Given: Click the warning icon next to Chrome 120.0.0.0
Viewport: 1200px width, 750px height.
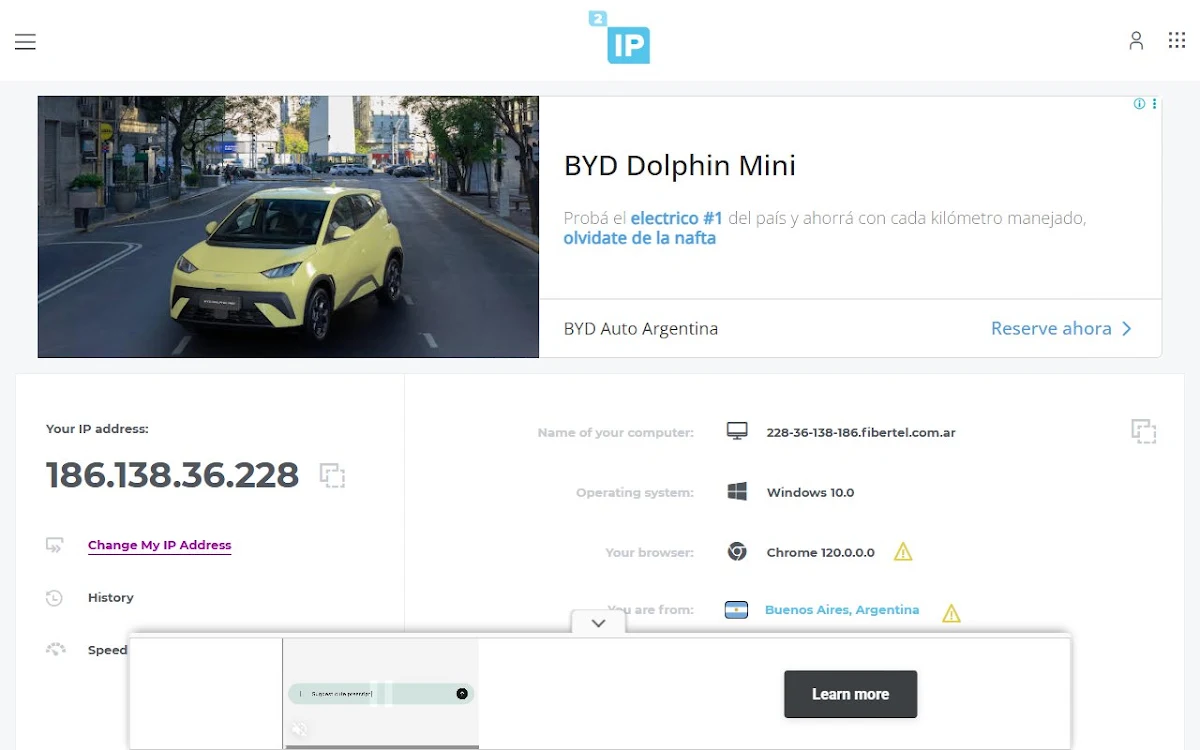Looking at the screenshot, I should 903,551.
